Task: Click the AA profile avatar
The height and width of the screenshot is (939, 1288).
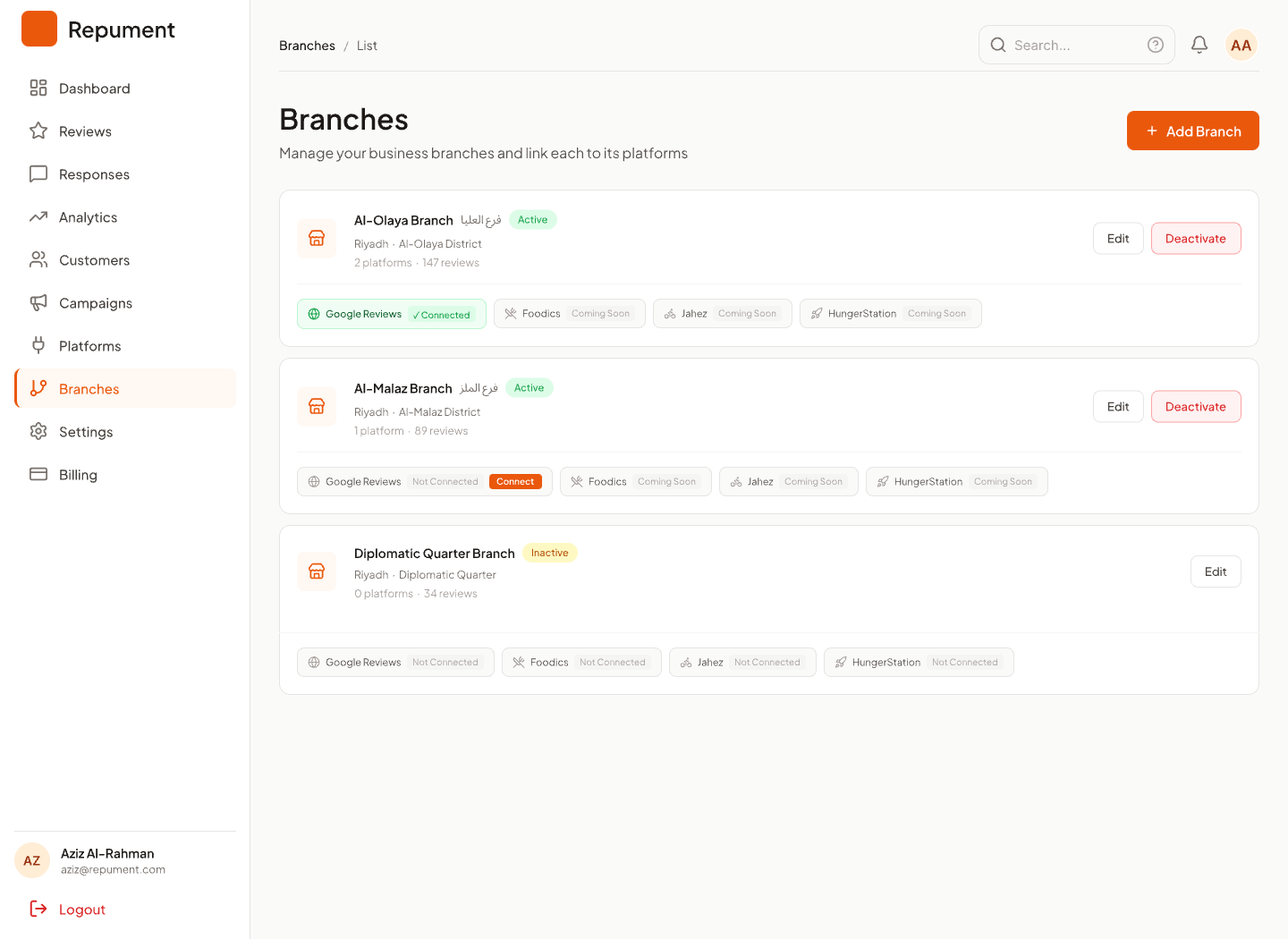Action: (x=1241, y=45)
